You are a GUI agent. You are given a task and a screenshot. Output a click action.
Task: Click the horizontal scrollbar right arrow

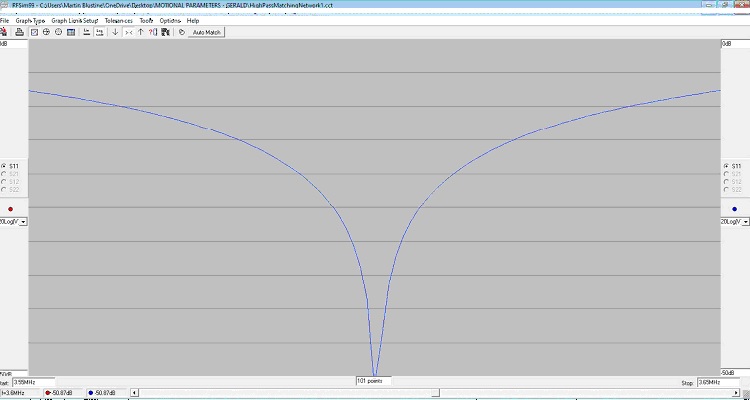coord(736,393)
